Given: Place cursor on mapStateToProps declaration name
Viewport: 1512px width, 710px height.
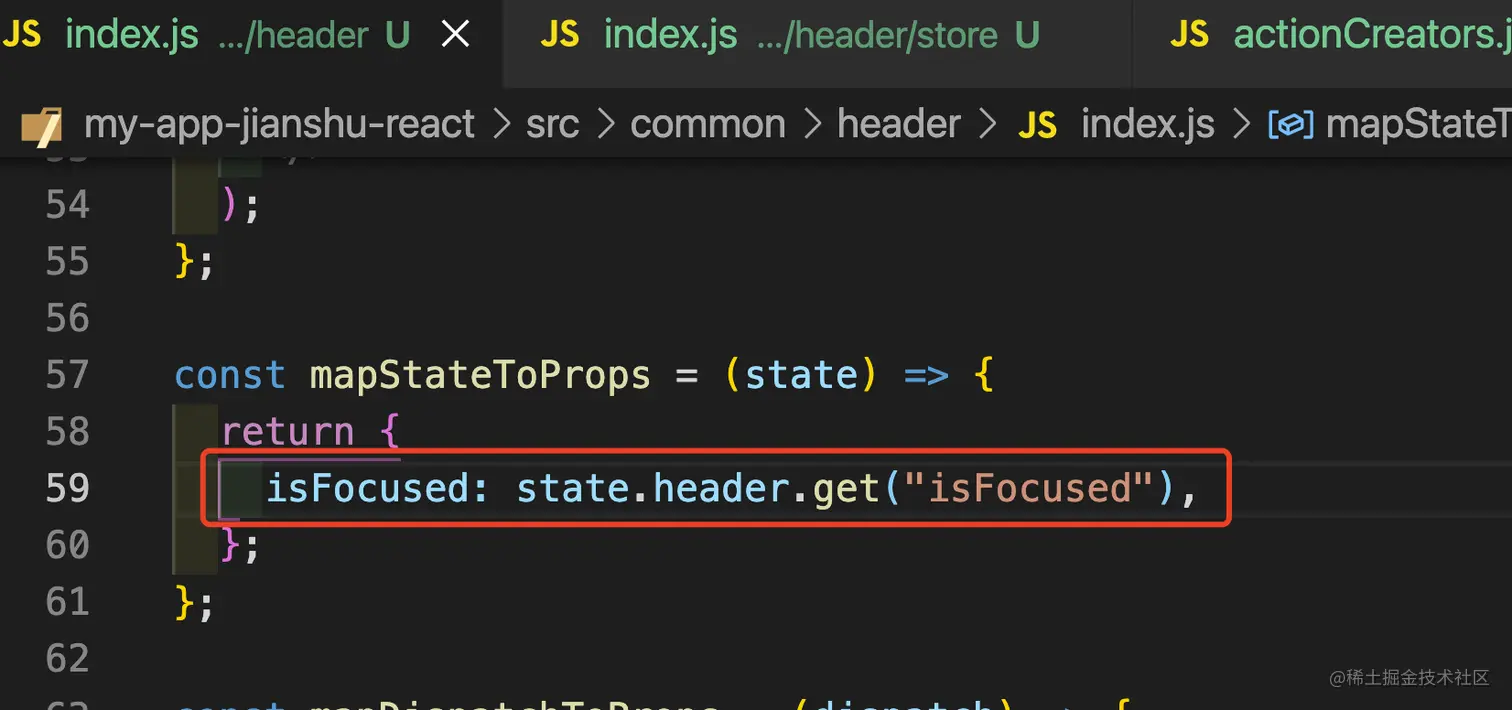Looking at the screenshot, I should (x=480, y=375).
